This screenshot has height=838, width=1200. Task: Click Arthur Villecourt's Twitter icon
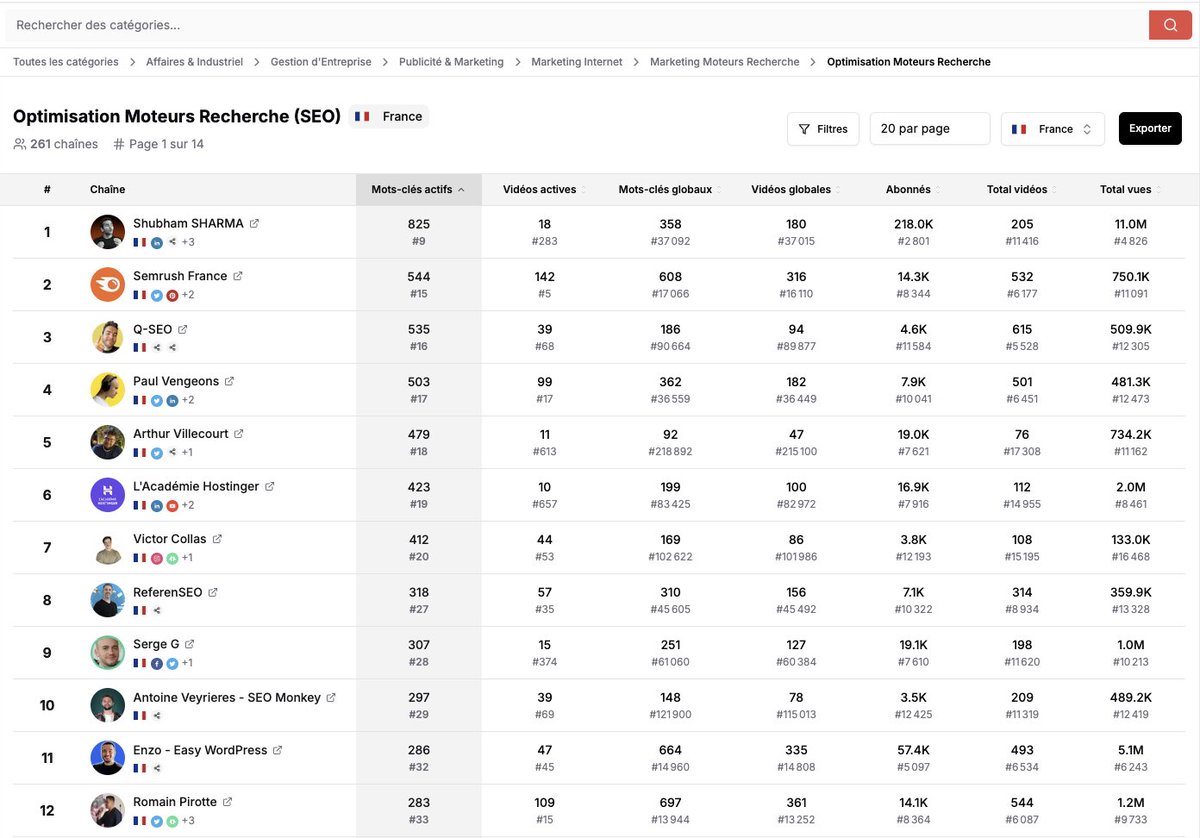click(157, 453)
